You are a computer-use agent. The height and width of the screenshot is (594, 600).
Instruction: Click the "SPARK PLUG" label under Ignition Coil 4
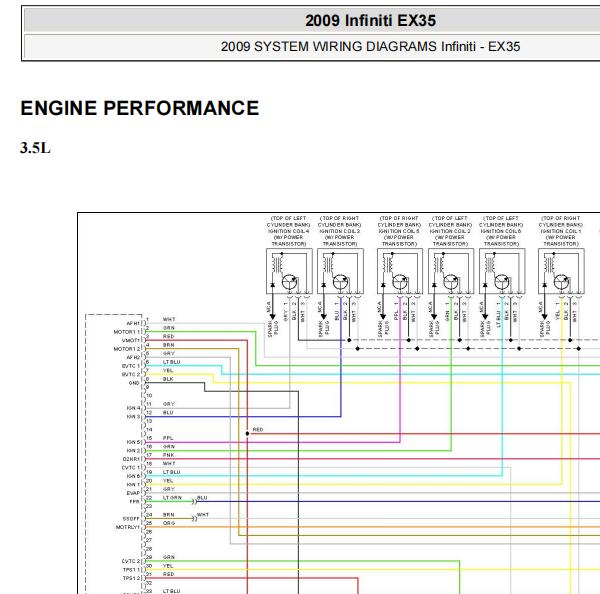point(274,328)
